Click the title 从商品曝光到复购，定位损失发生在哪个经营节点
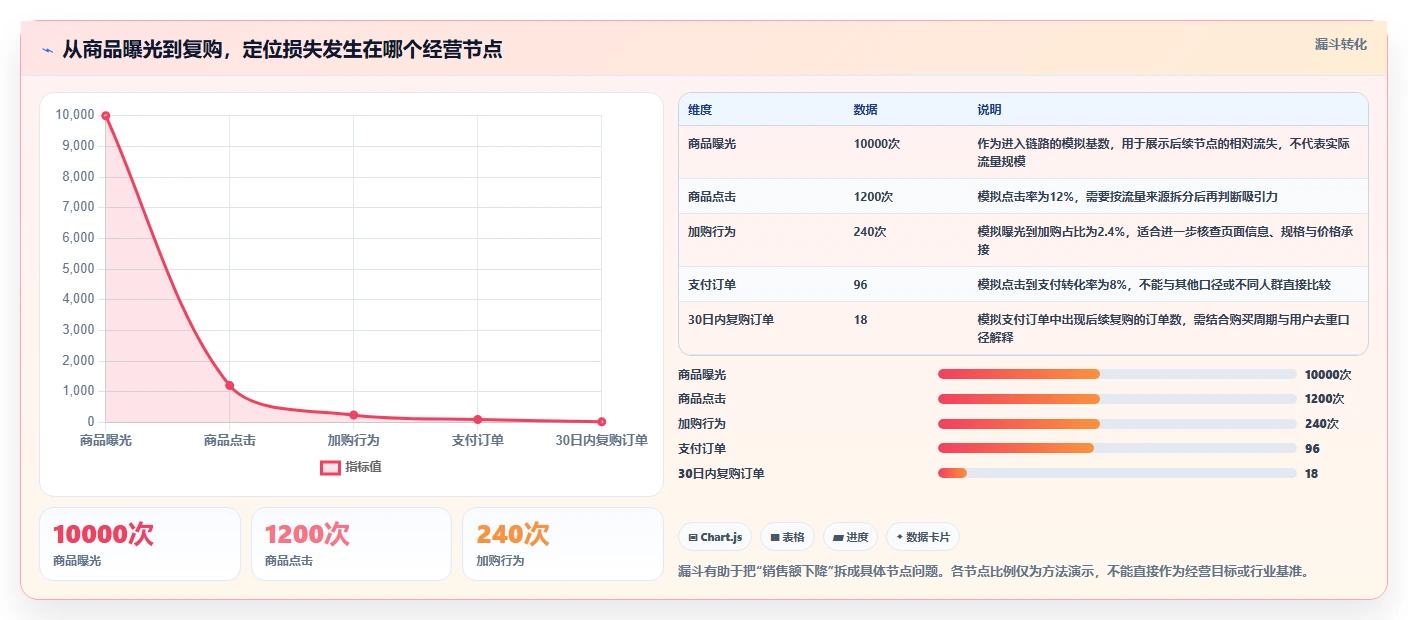 pyautogui.click(x=282, y=49)
